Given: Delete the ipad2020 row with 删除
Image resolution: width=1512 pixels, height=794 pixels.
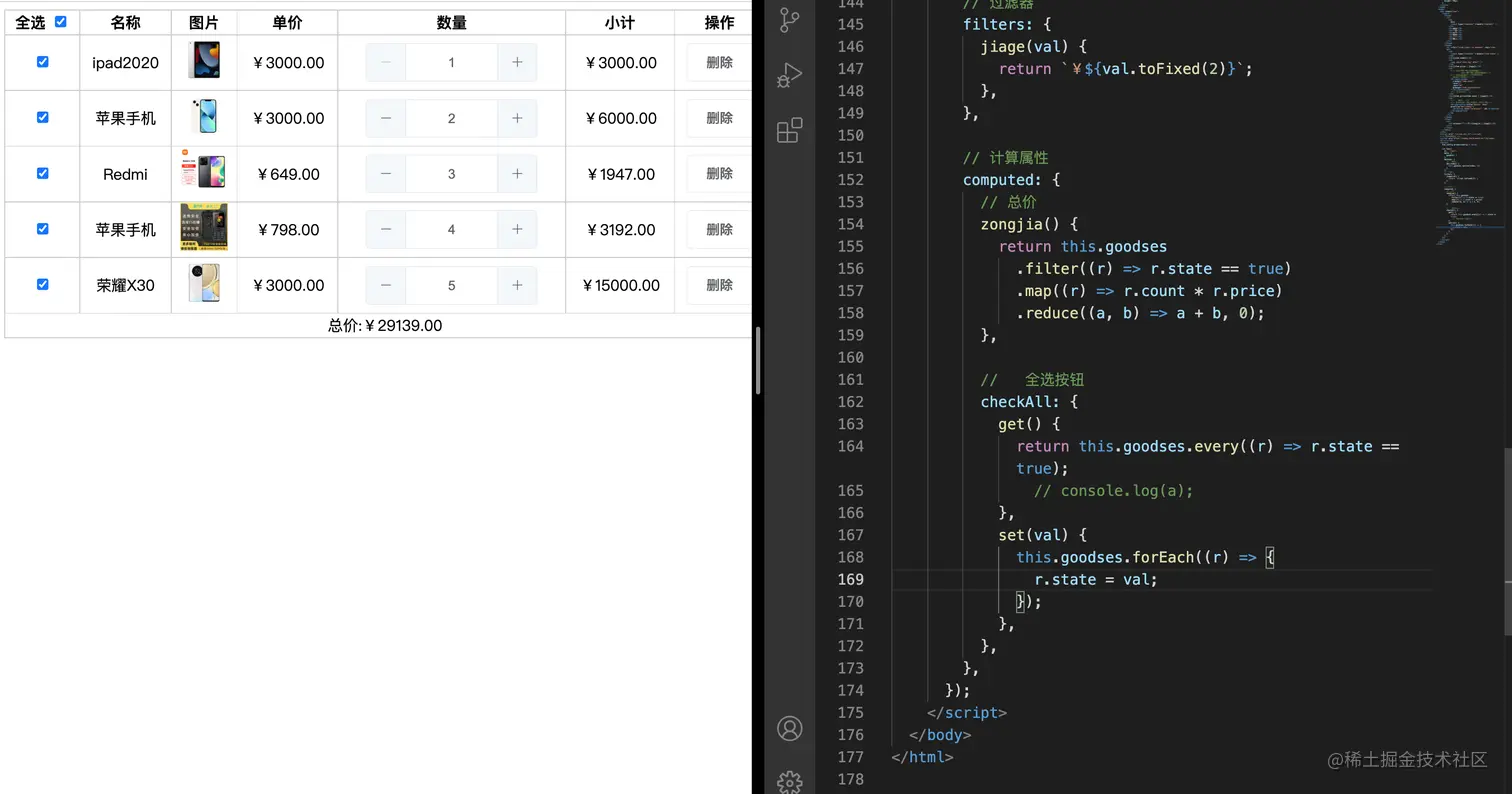Looking at the screenshot, I should click(719, 62).
